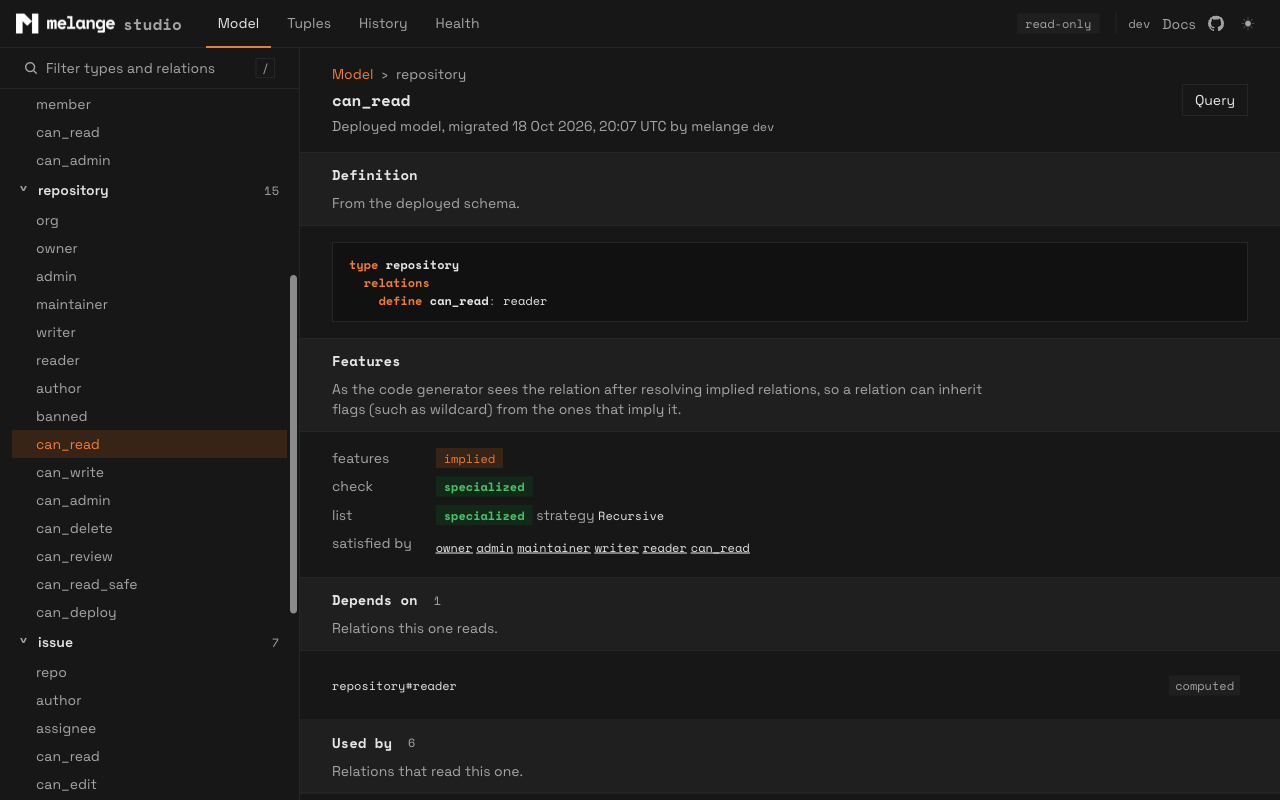Click the melange studio logo
1280x800 pixels.
[x=98, y=23]
